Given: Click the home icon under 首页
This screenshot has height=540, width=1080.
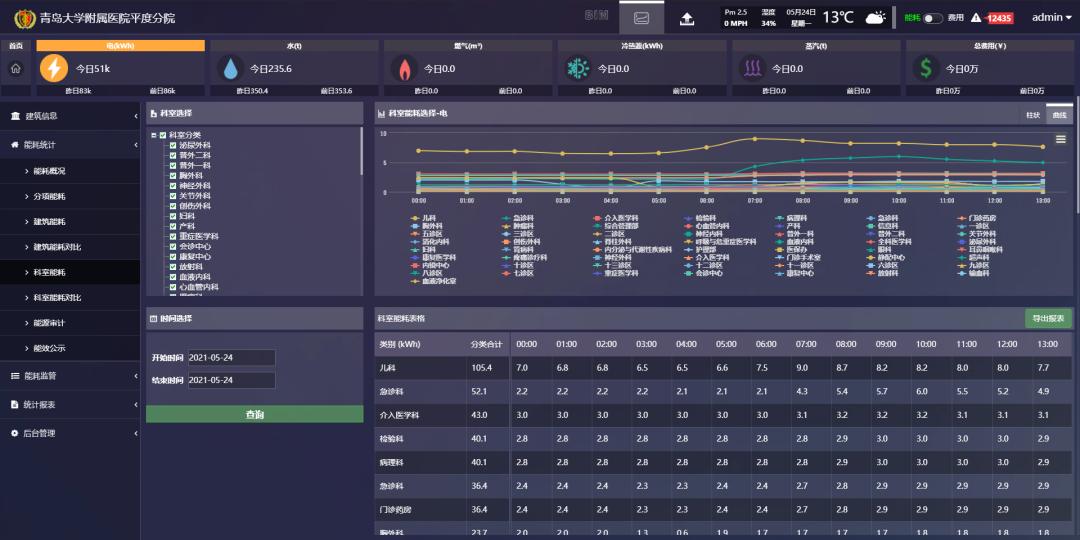Looking at the screenshot, I should click(15, 68).
